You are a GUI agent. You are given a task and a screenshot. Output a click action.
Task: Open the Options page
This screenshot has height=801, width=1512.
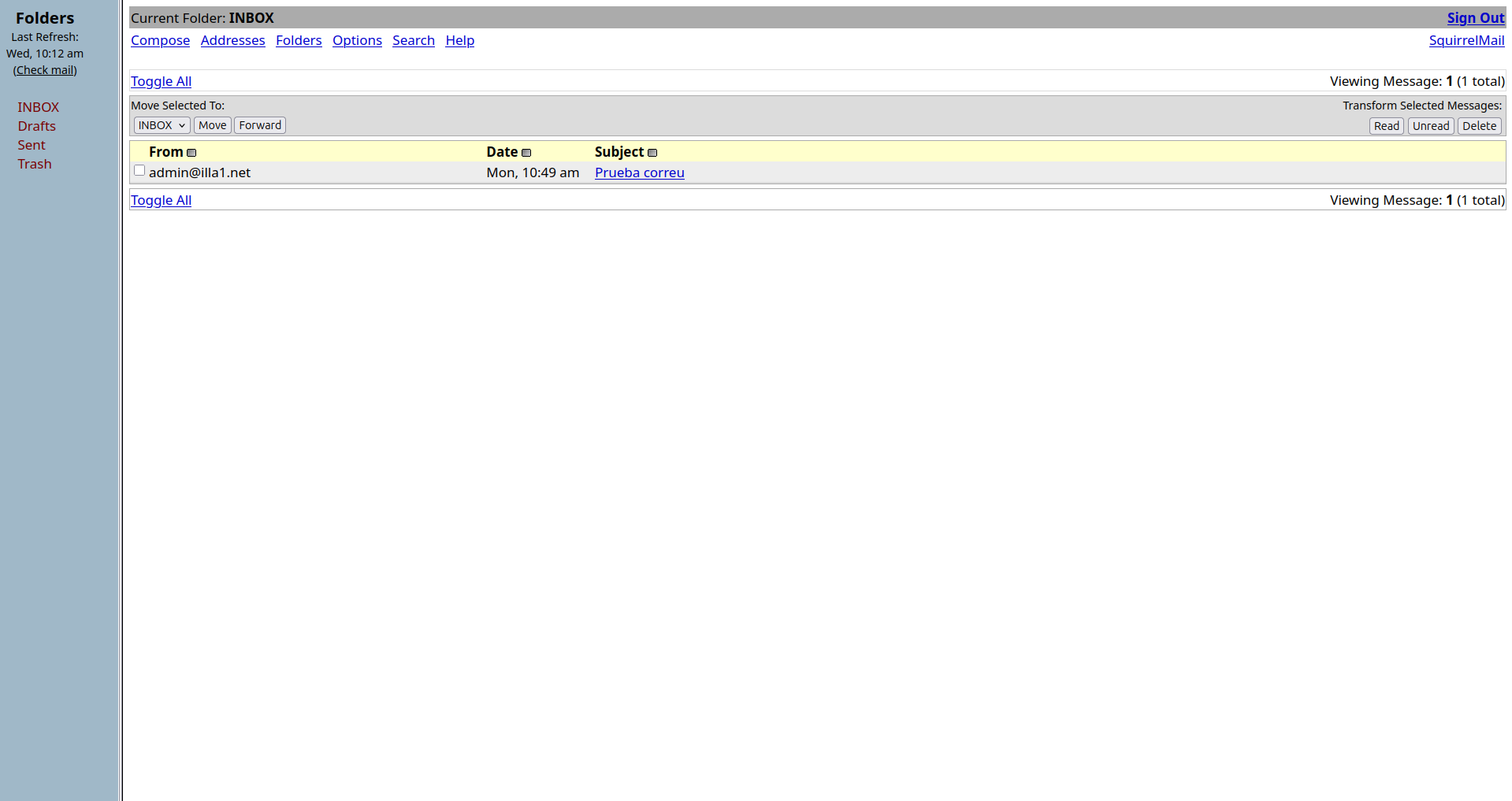[x=357, y=40]
